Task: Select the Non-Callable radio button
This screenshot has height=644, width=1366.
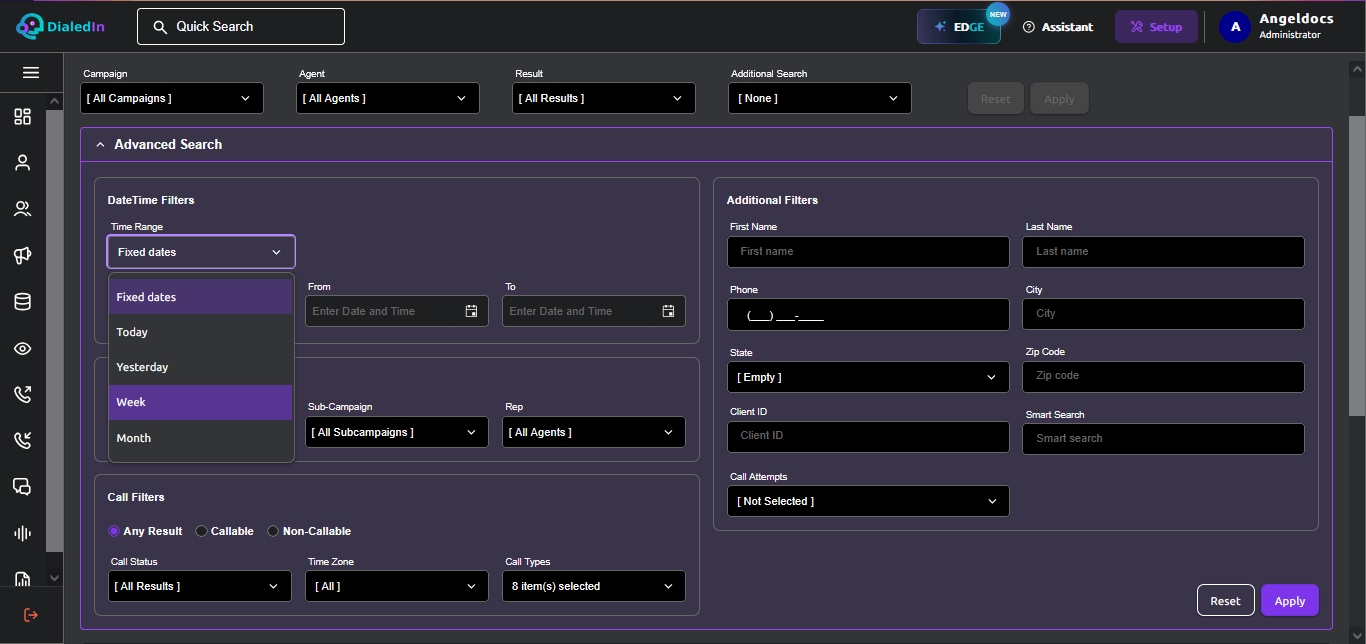Action: point(273,531)
